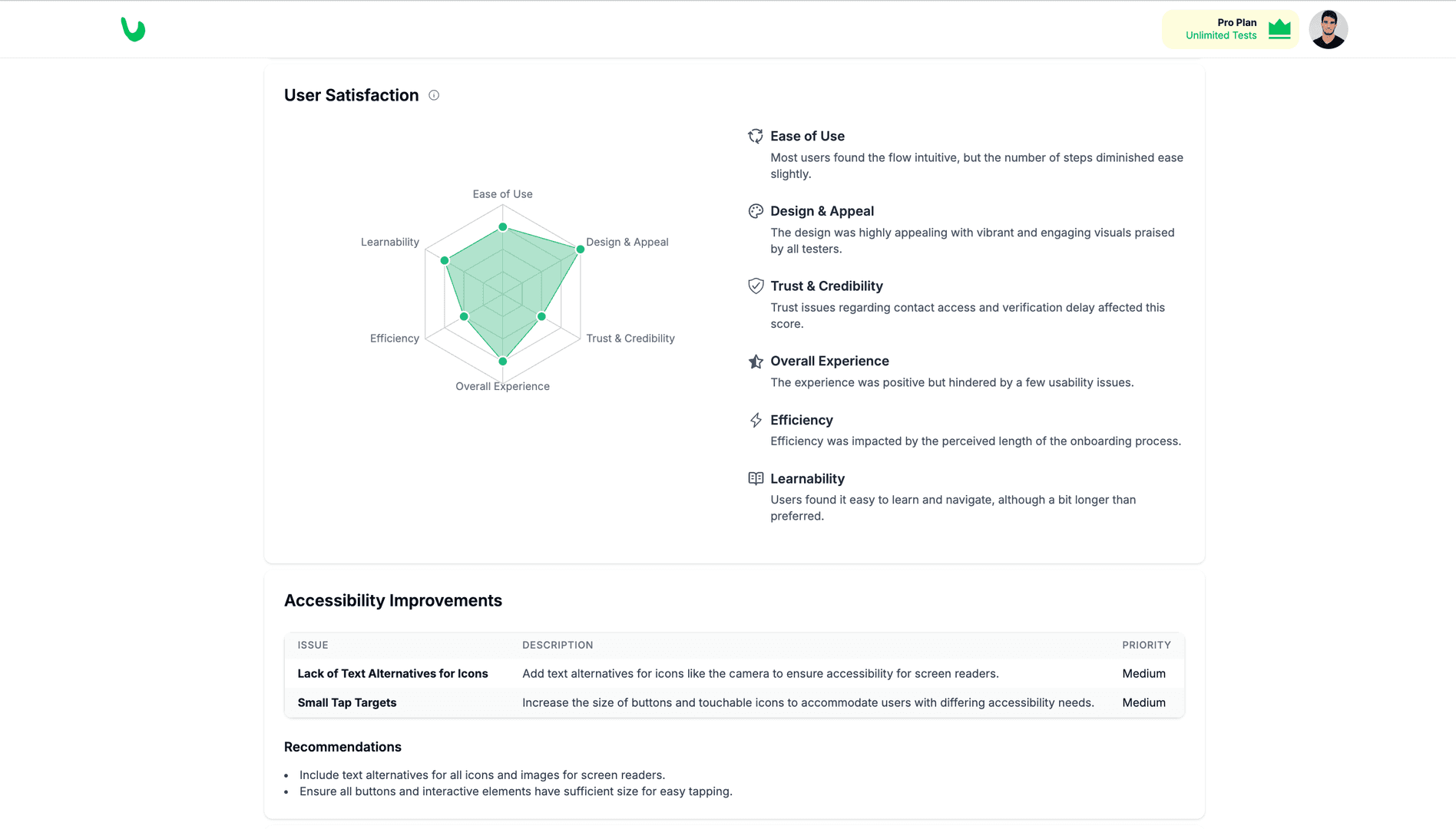Click the Overall Experience star icon
Viewport: 1456px width, 829px height.
pyautogui.click(x=756, y=361)
